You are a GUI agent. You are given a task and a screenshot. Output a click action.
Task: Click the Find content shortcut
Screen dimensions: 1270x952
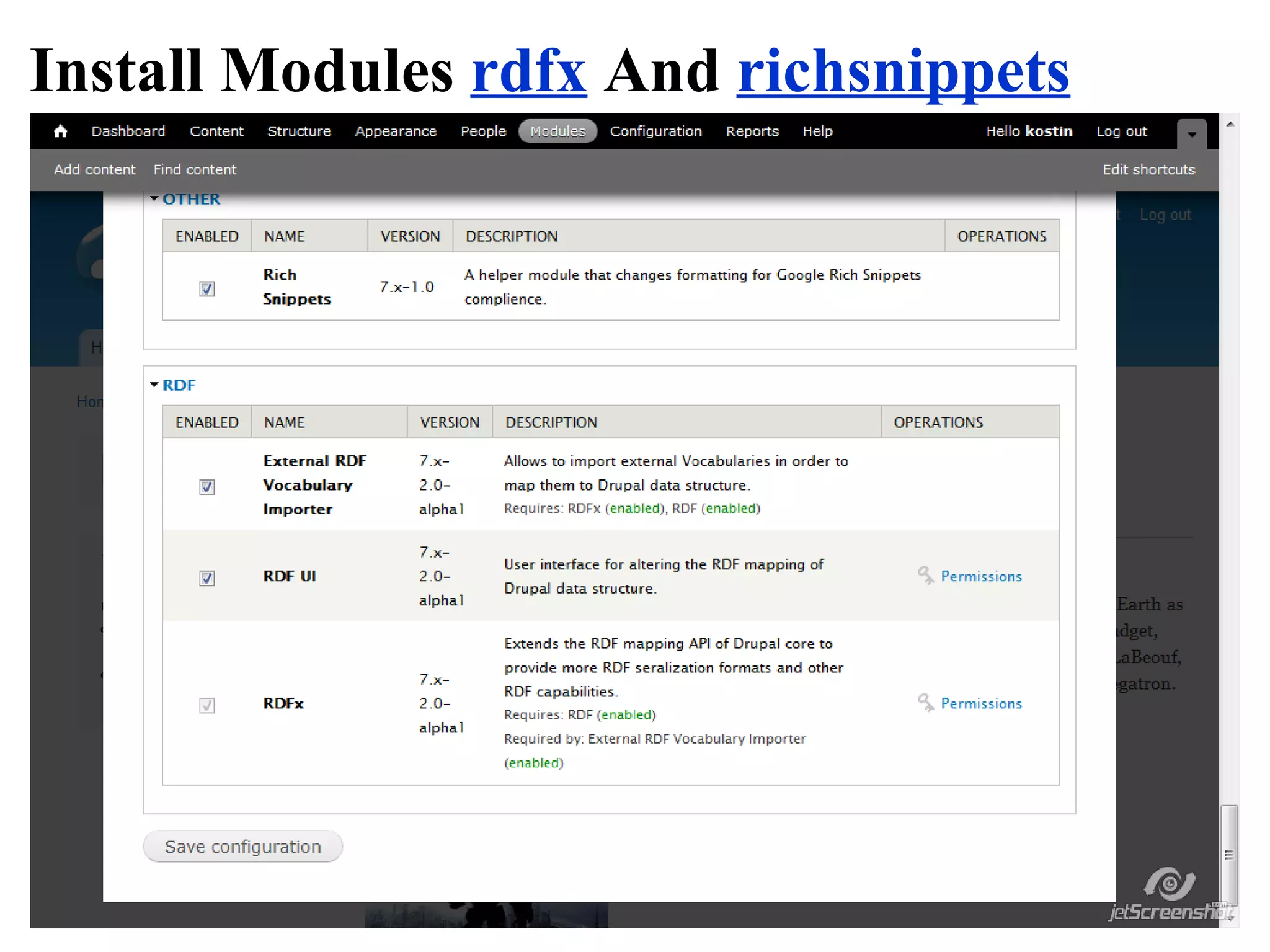pyautogui.click(x=195, y=169)
